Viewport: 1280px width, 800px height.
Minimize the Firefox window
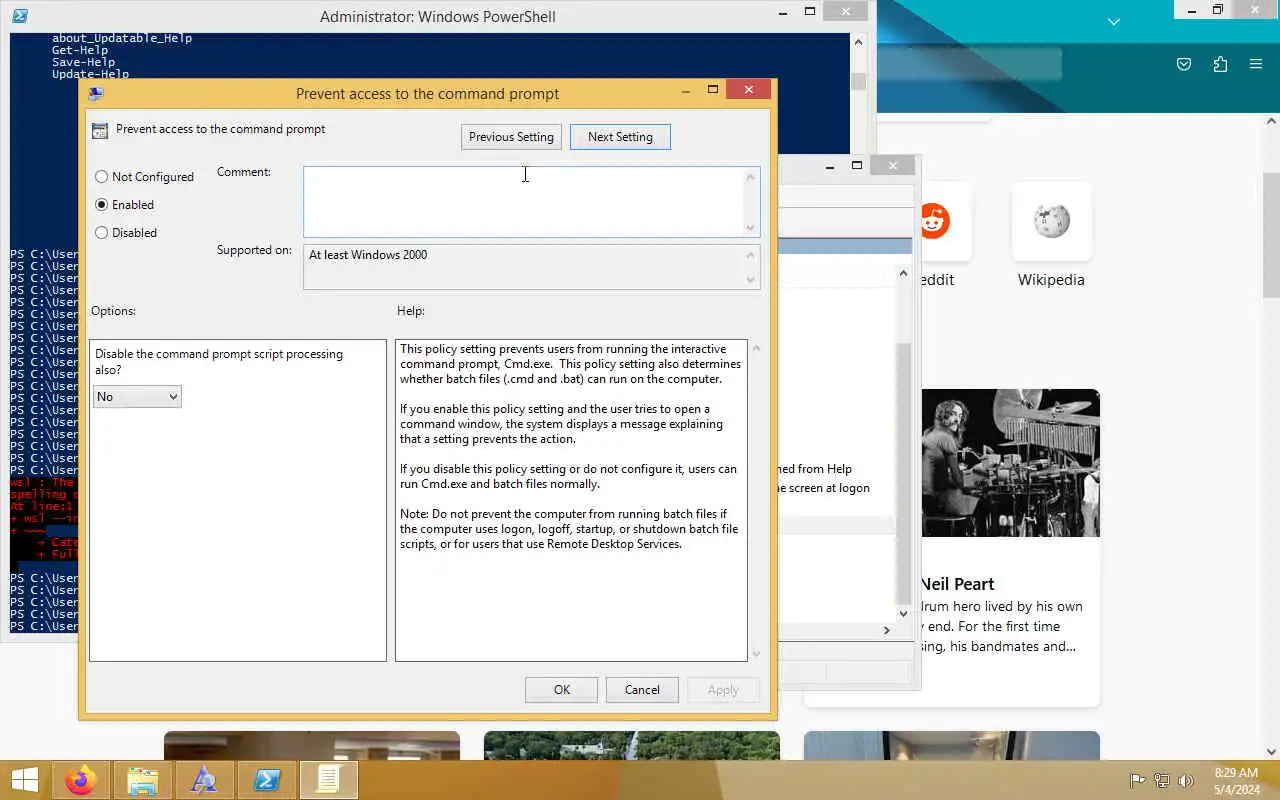[1189, 10]
